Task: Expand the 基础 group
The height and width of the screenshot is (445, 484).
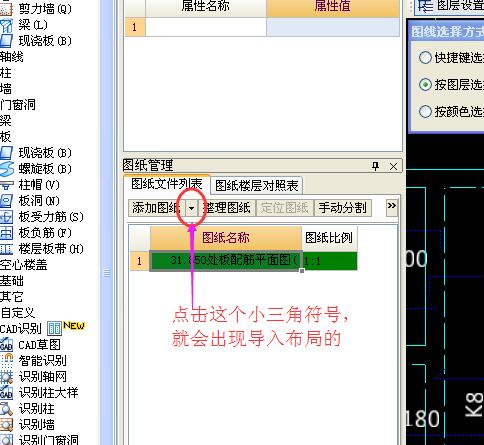Action: click(12, 281)
